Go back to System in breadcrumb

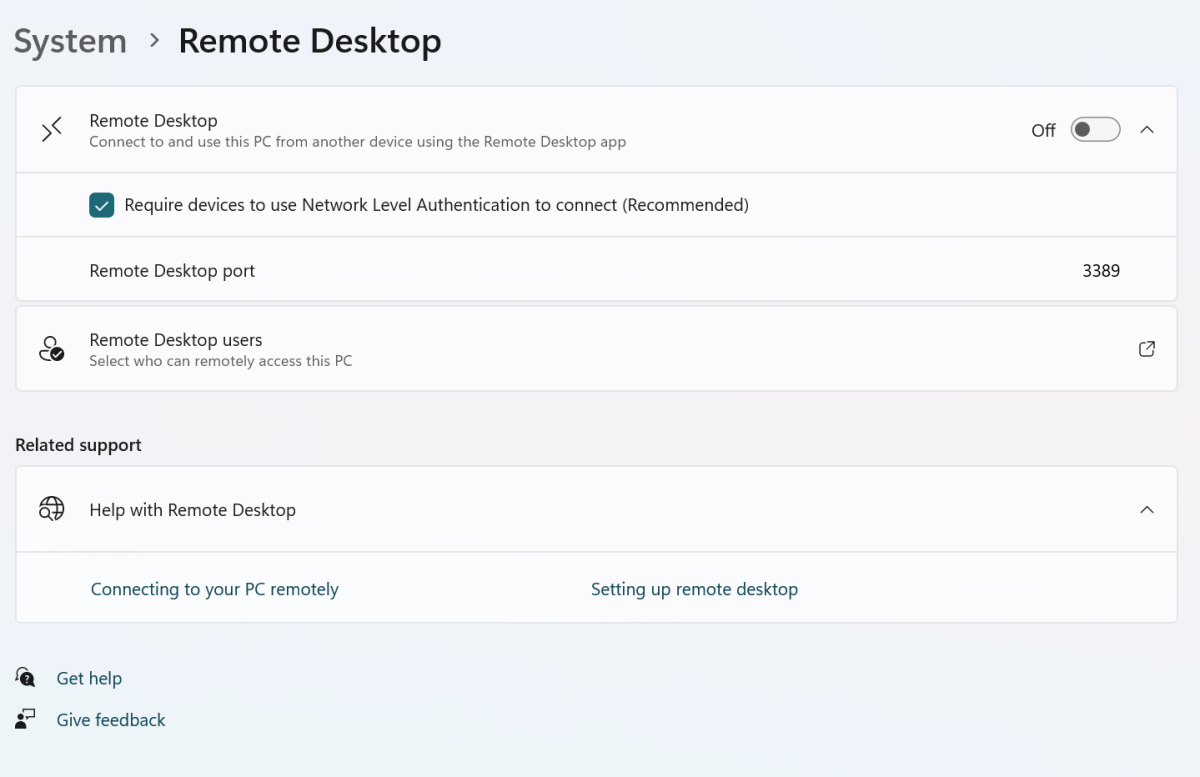(x=70, y=41)
